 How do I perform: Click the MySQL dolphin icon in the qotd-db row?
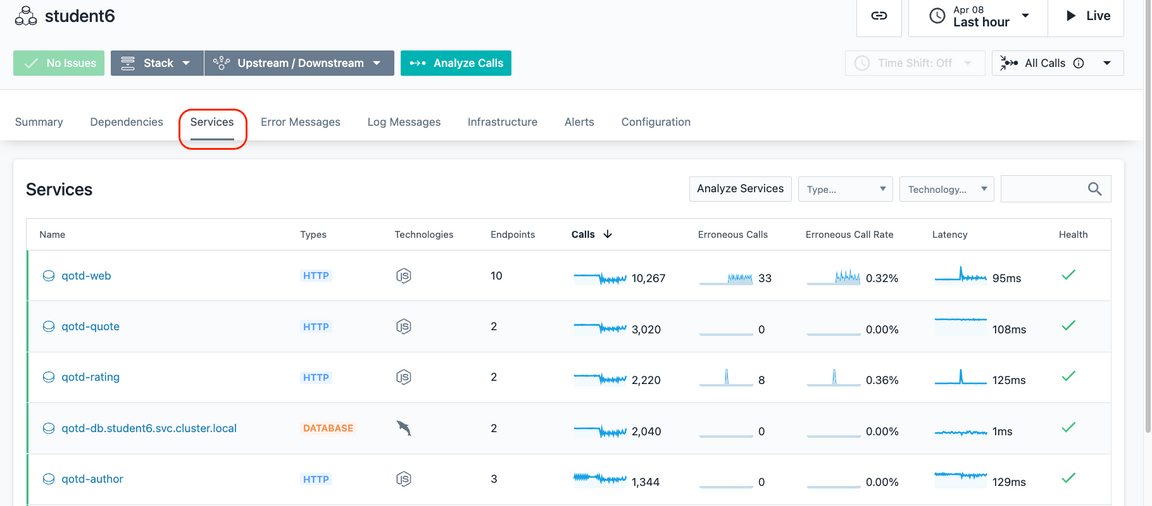[403, 428]
